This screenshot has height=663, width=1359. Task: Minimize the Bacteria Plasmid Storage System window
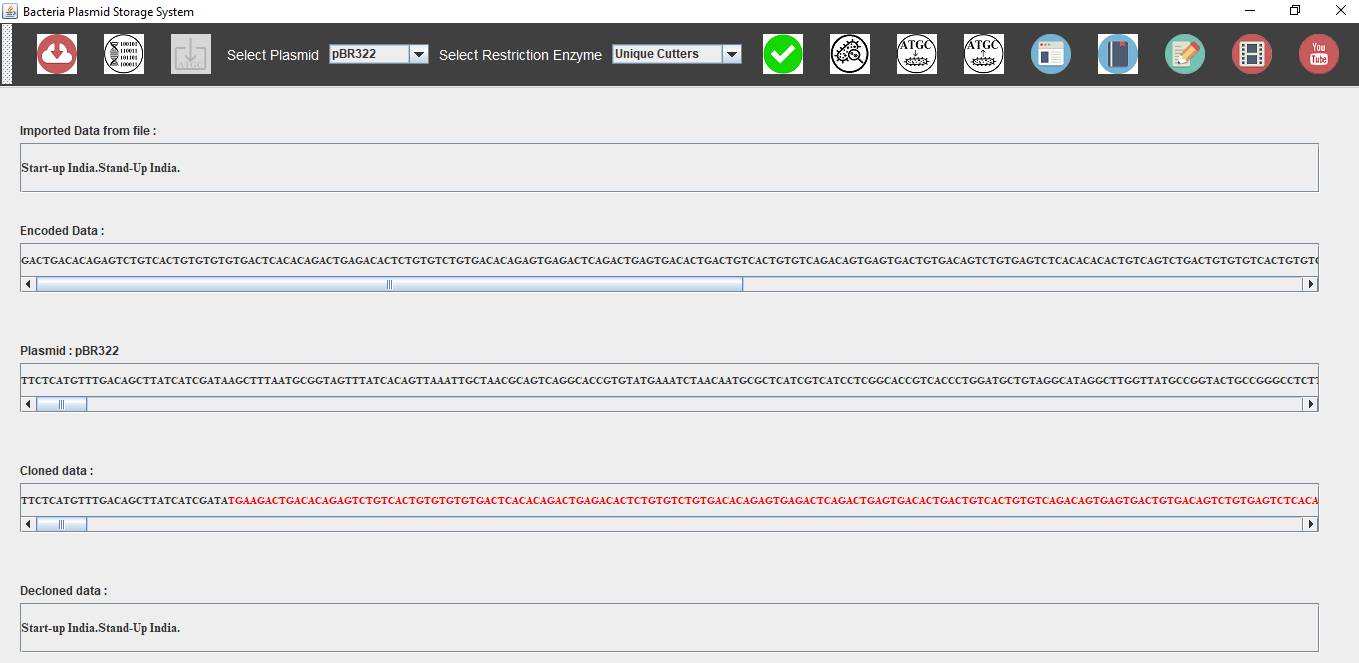[1250, 11]
